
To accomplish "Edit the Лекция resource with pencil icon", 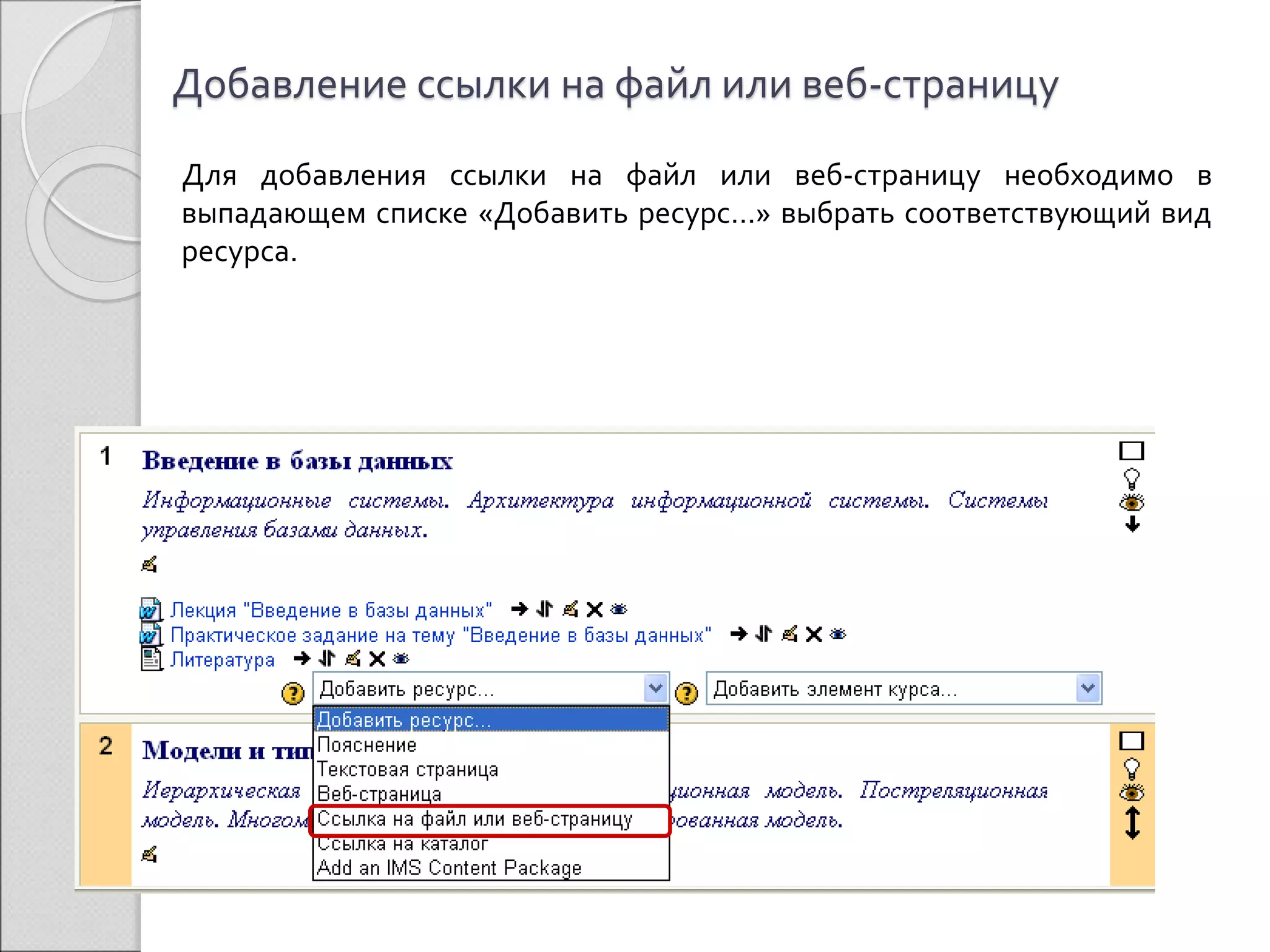I will tap(571, 610).
